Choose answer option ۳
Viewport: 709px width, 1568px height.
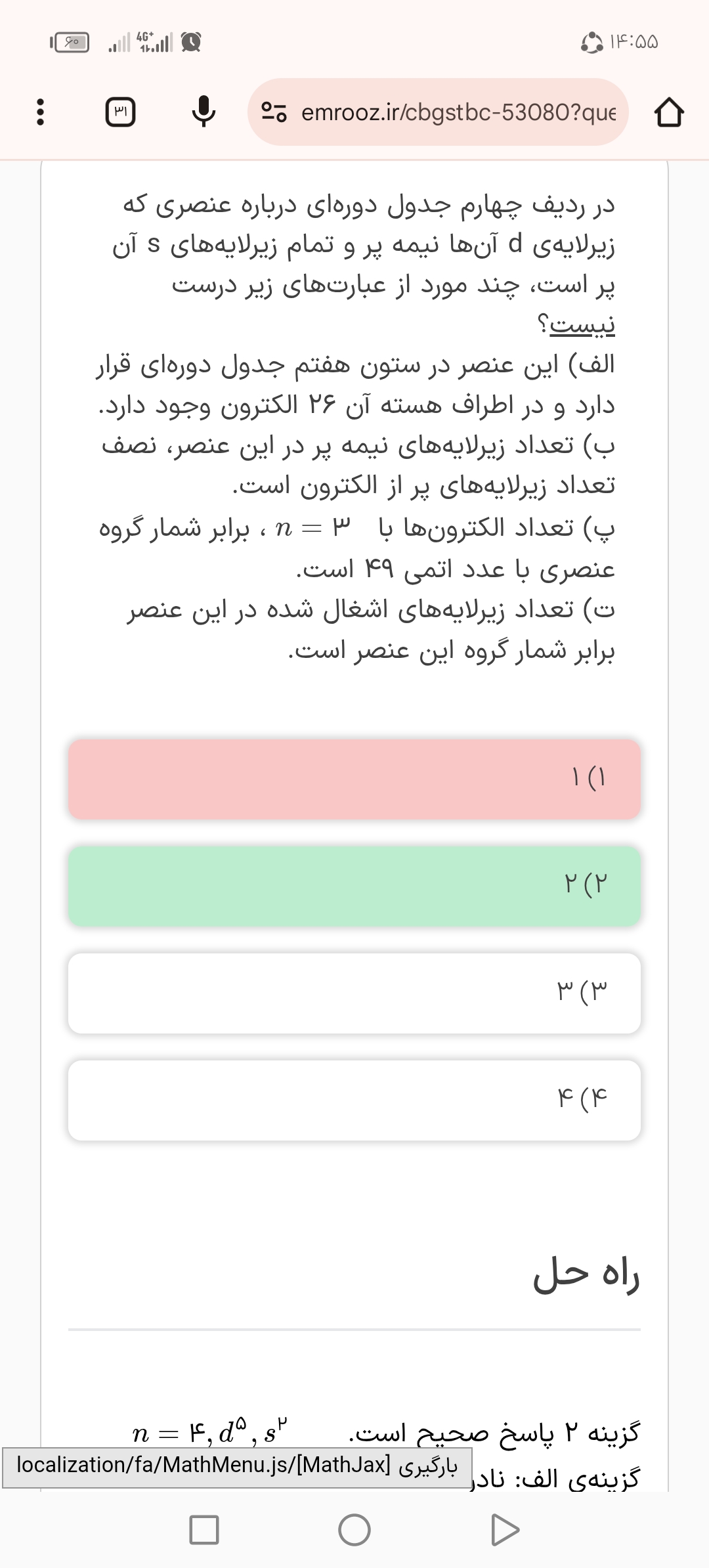click(x=354, y=993)
